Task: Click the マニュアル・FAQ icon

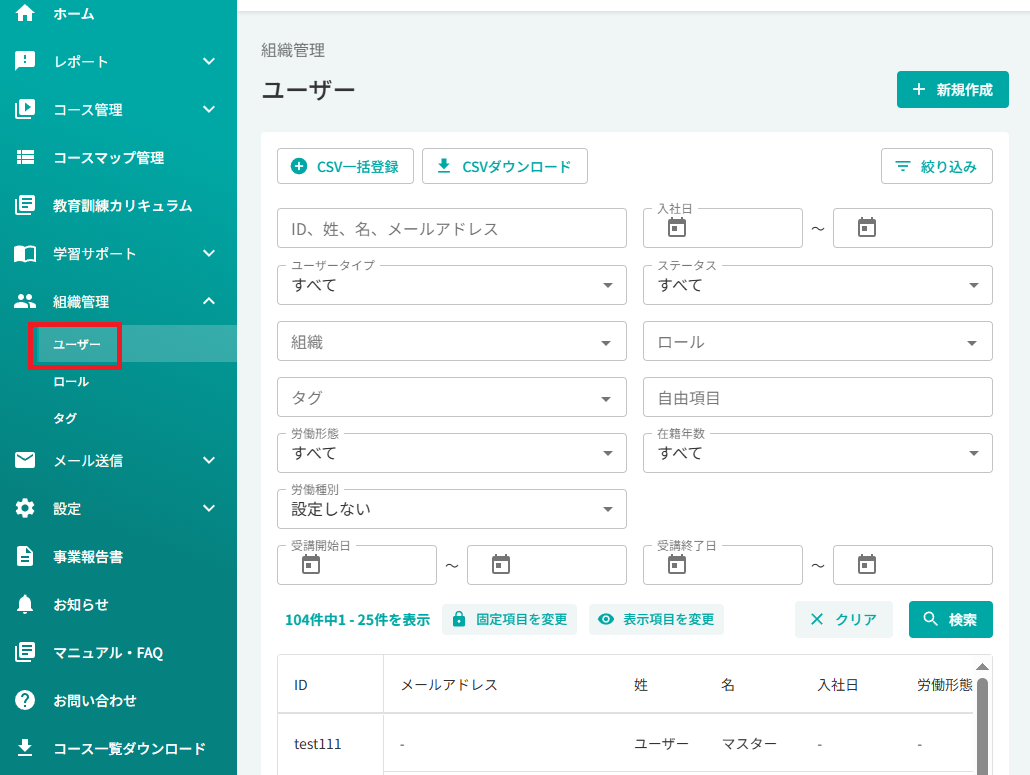Action: coord(25,652)
